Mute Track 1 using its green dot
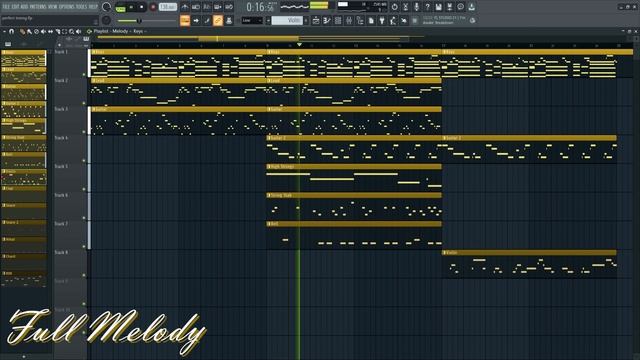This screenshot has height=360, width=640. (84, 75)
